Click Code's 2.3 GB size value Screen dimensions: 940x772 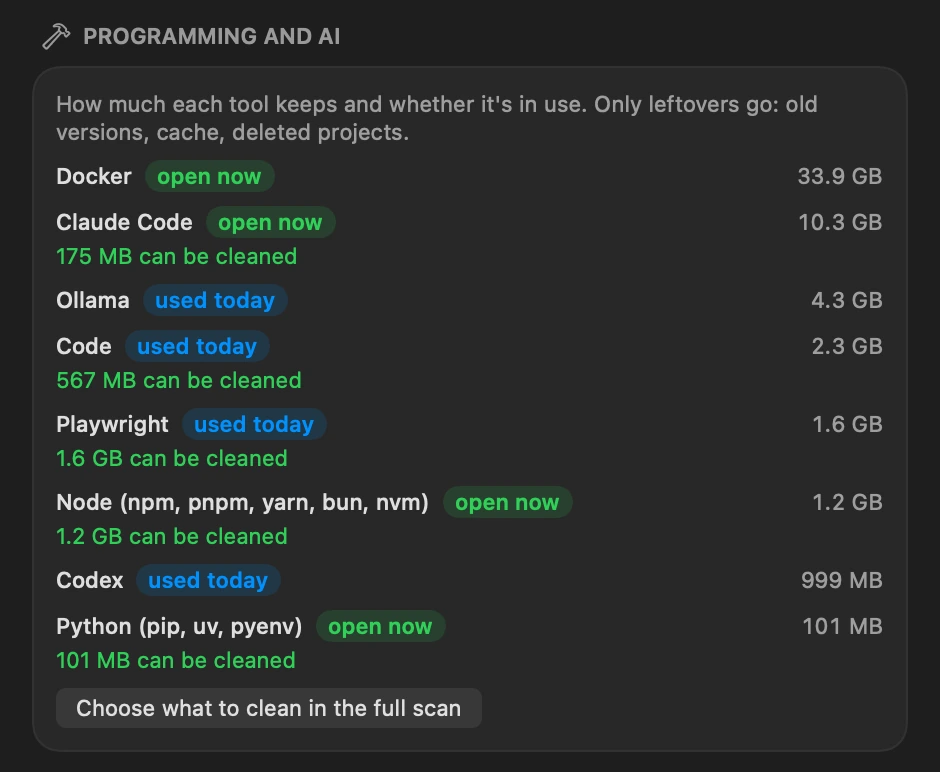click(847, 346)
